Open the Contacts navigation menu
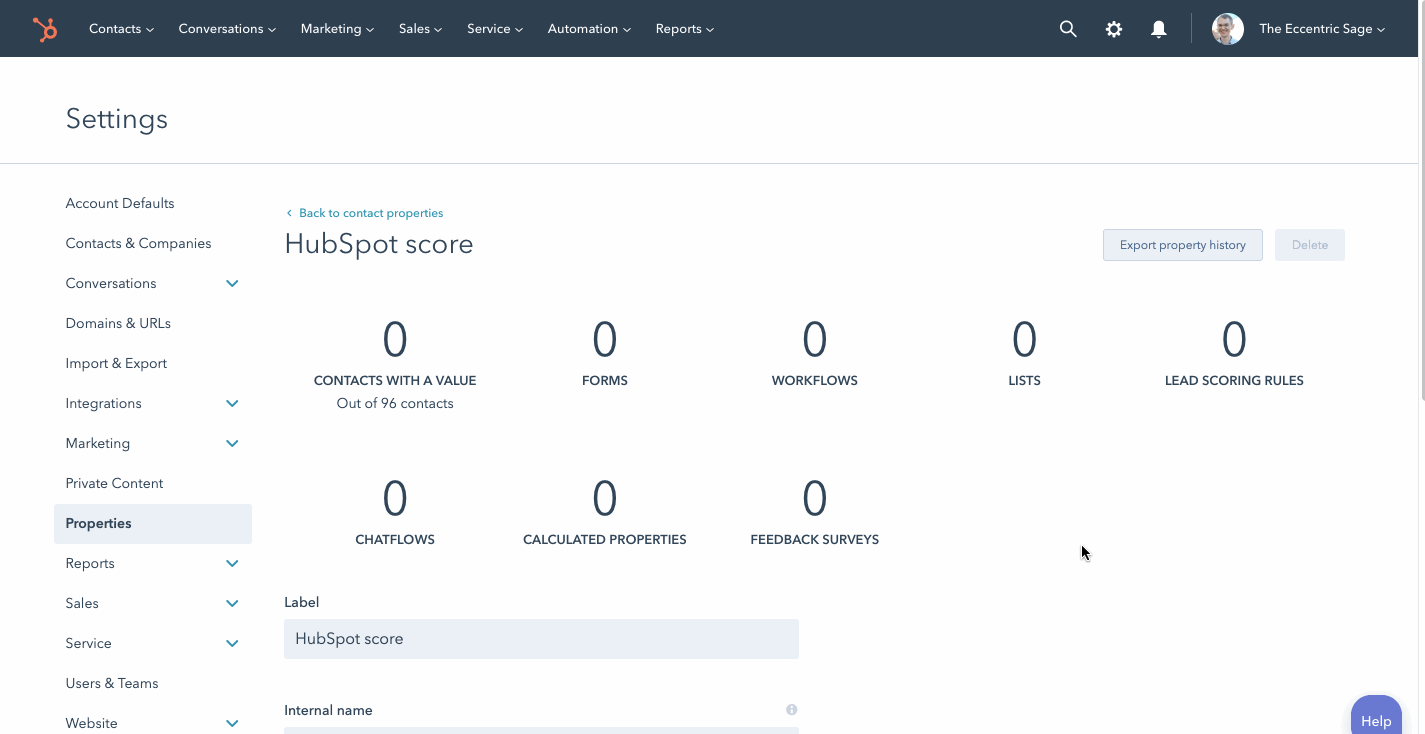Viewport: 1425px width, 734px height. (120, 28)
